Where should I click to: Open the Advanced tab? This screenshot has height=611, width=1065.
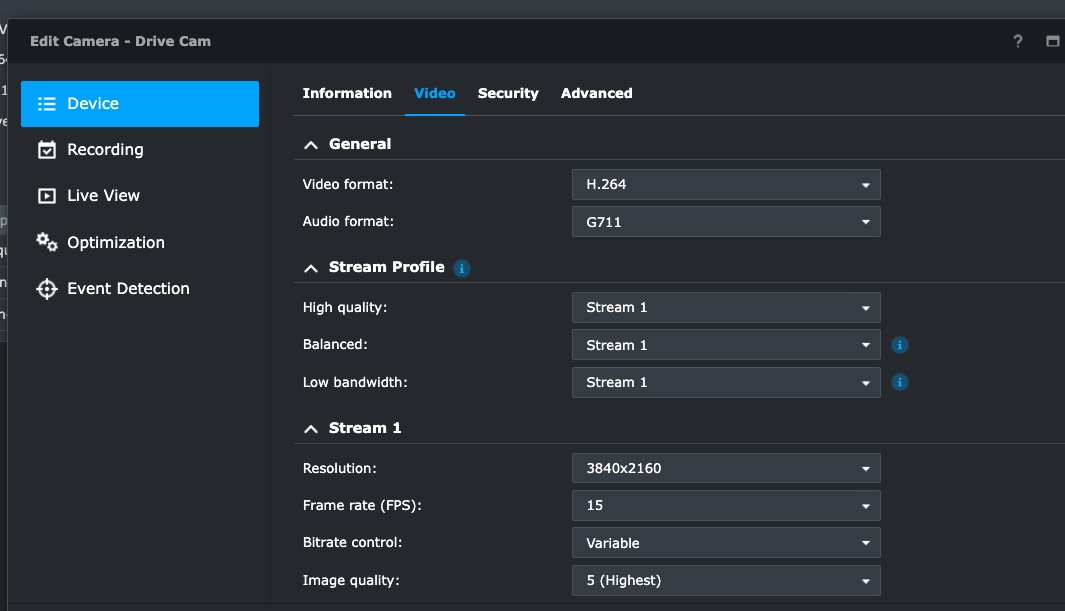click(596, 93)
